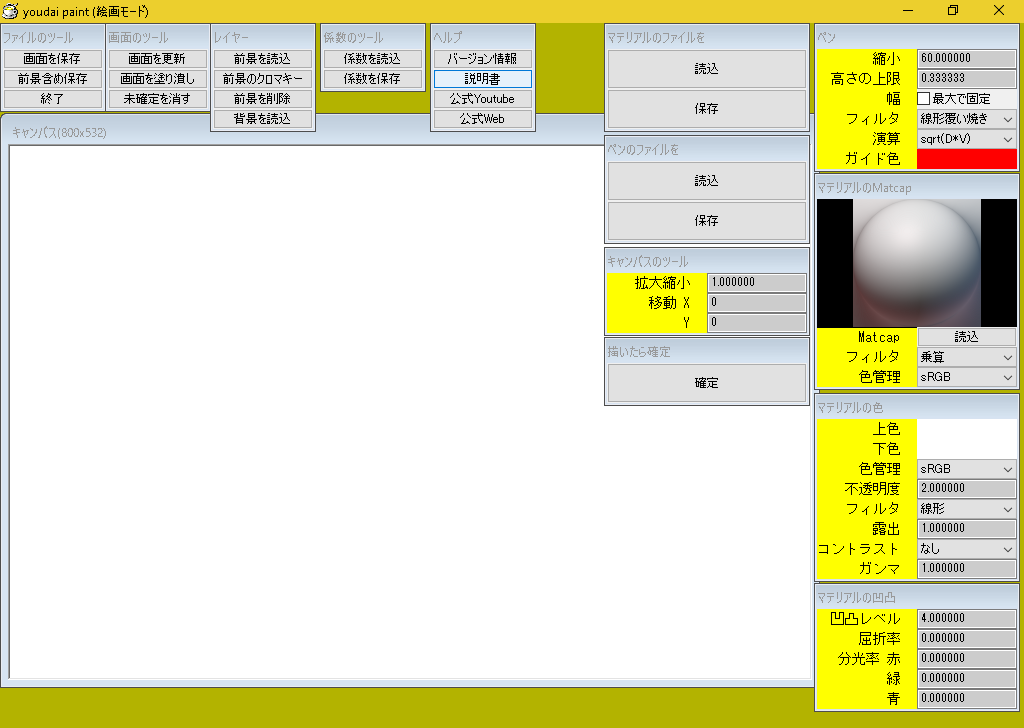This screenshot has height=728, width=1024.
Task: Click 係数を保存 button
Action: 372,79
